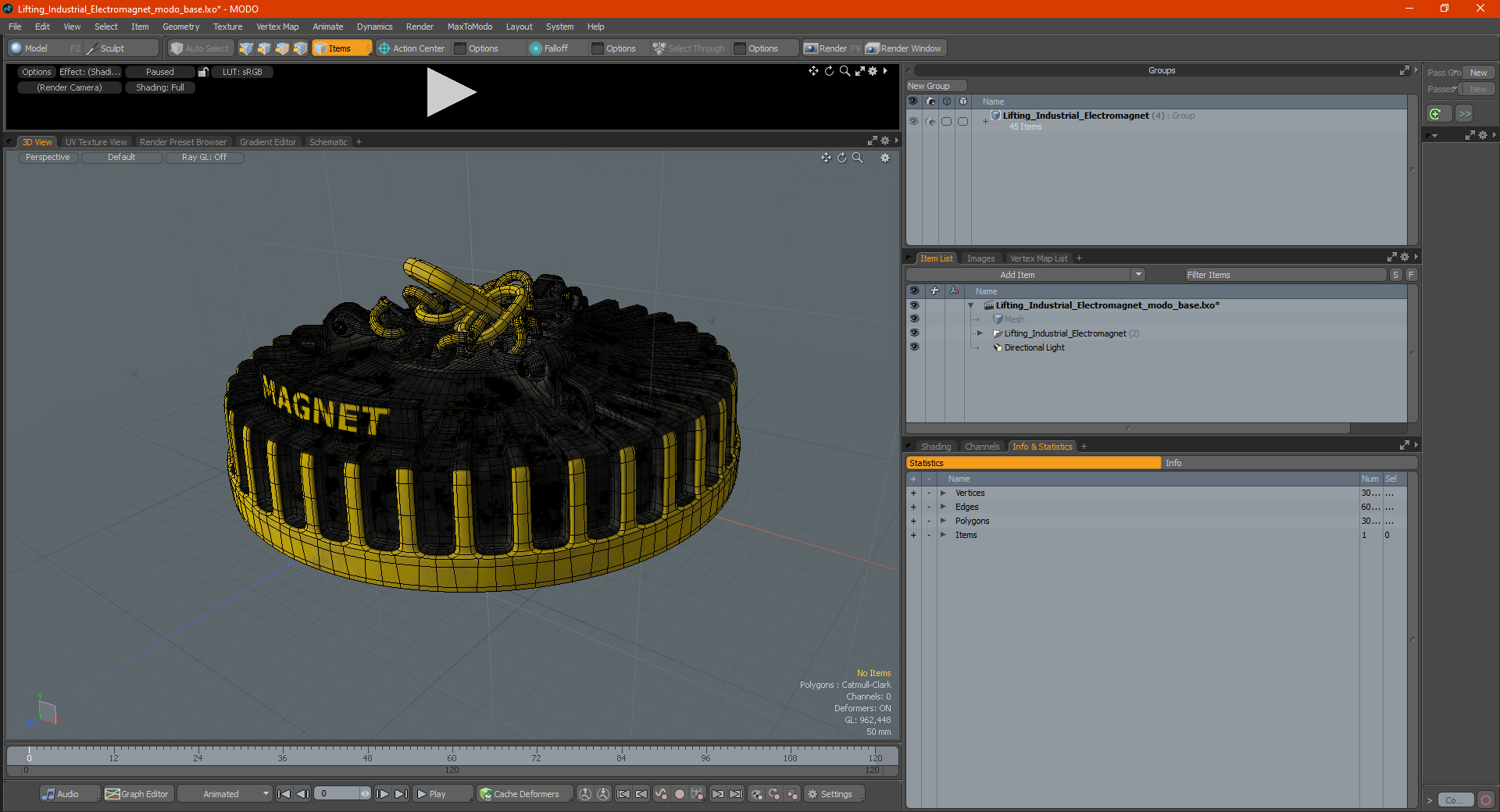
Task: Click the Auto Select button
Action: pyautogui.click(x=200, y=48)
